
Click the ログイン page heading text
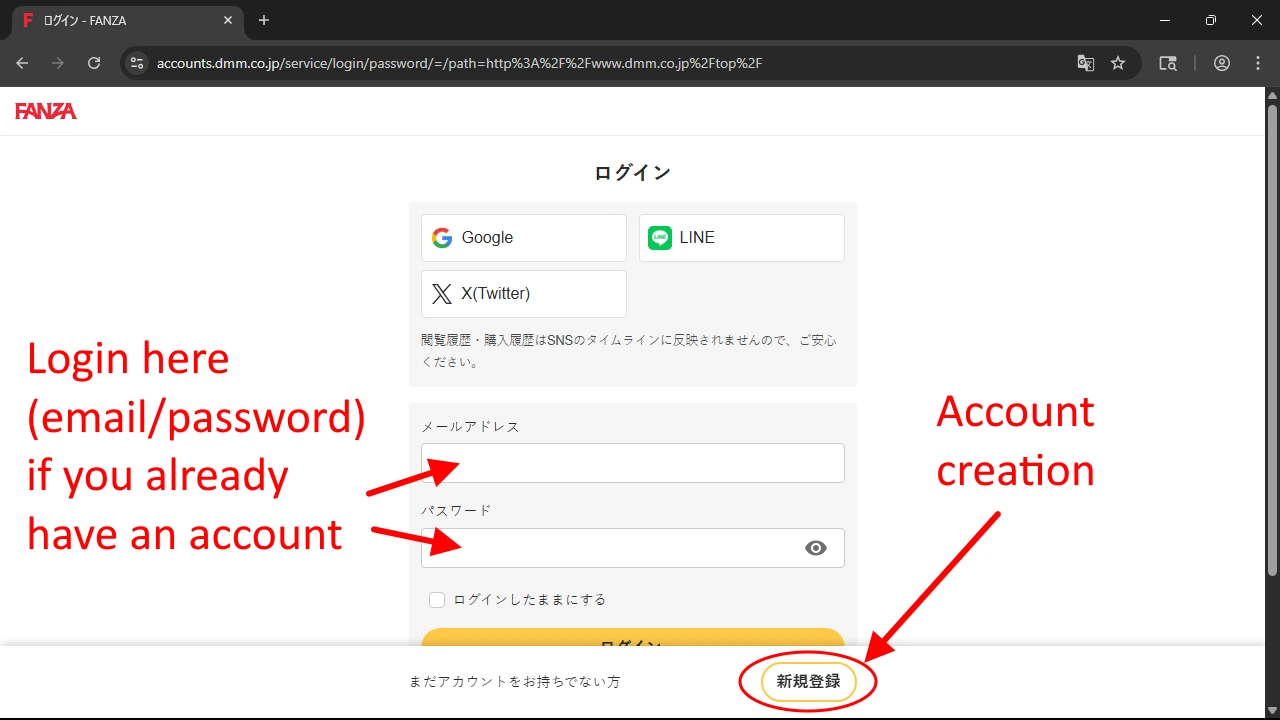[632, 172]
